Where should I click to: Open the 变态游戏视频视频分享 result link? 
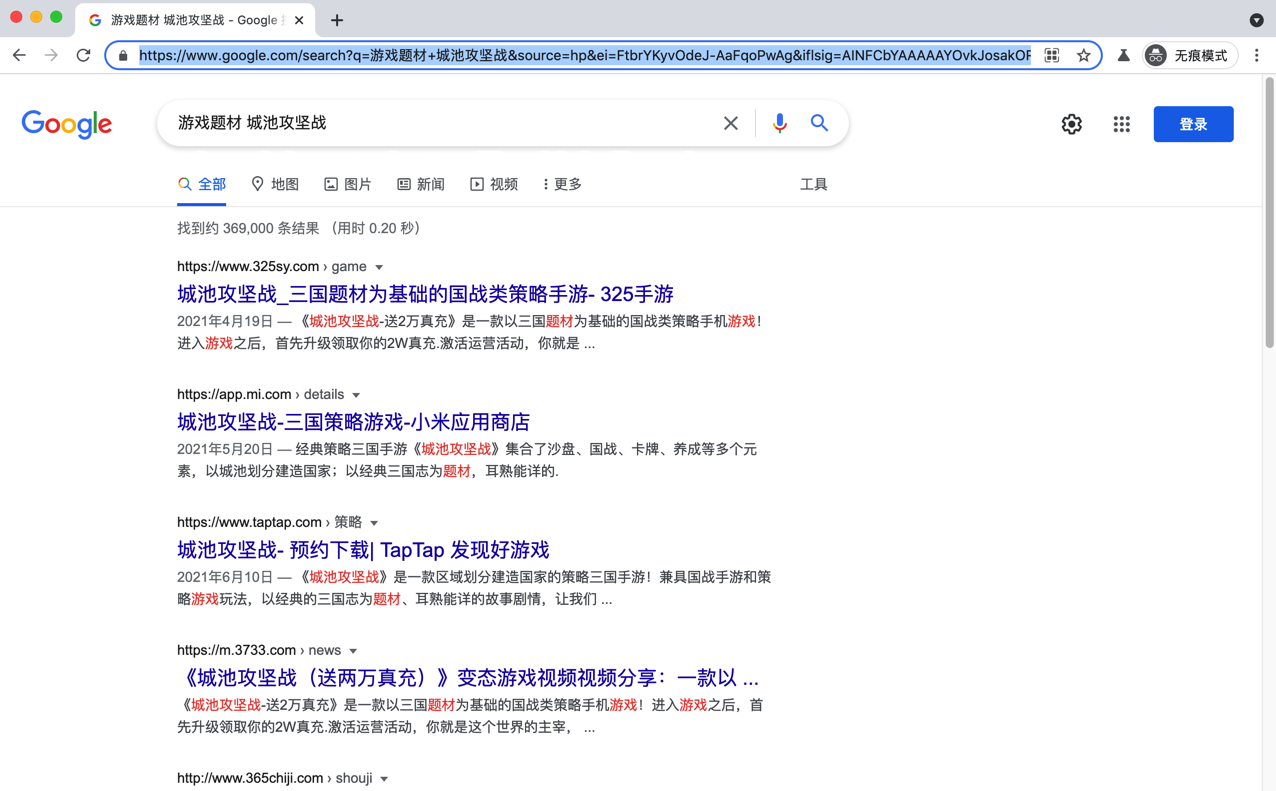pos(468,678)
